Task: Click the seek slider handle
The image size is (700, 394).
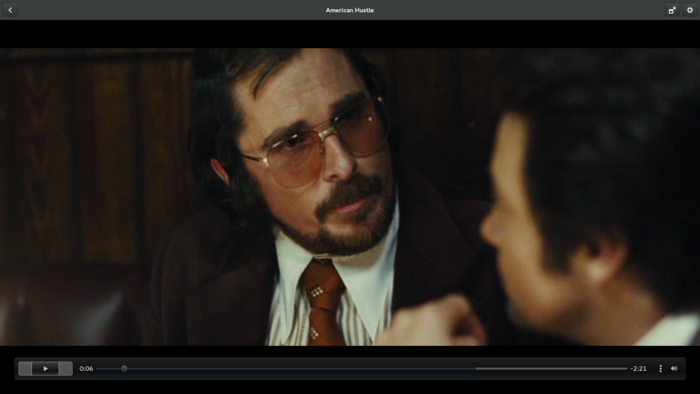Action: [124, 369]
